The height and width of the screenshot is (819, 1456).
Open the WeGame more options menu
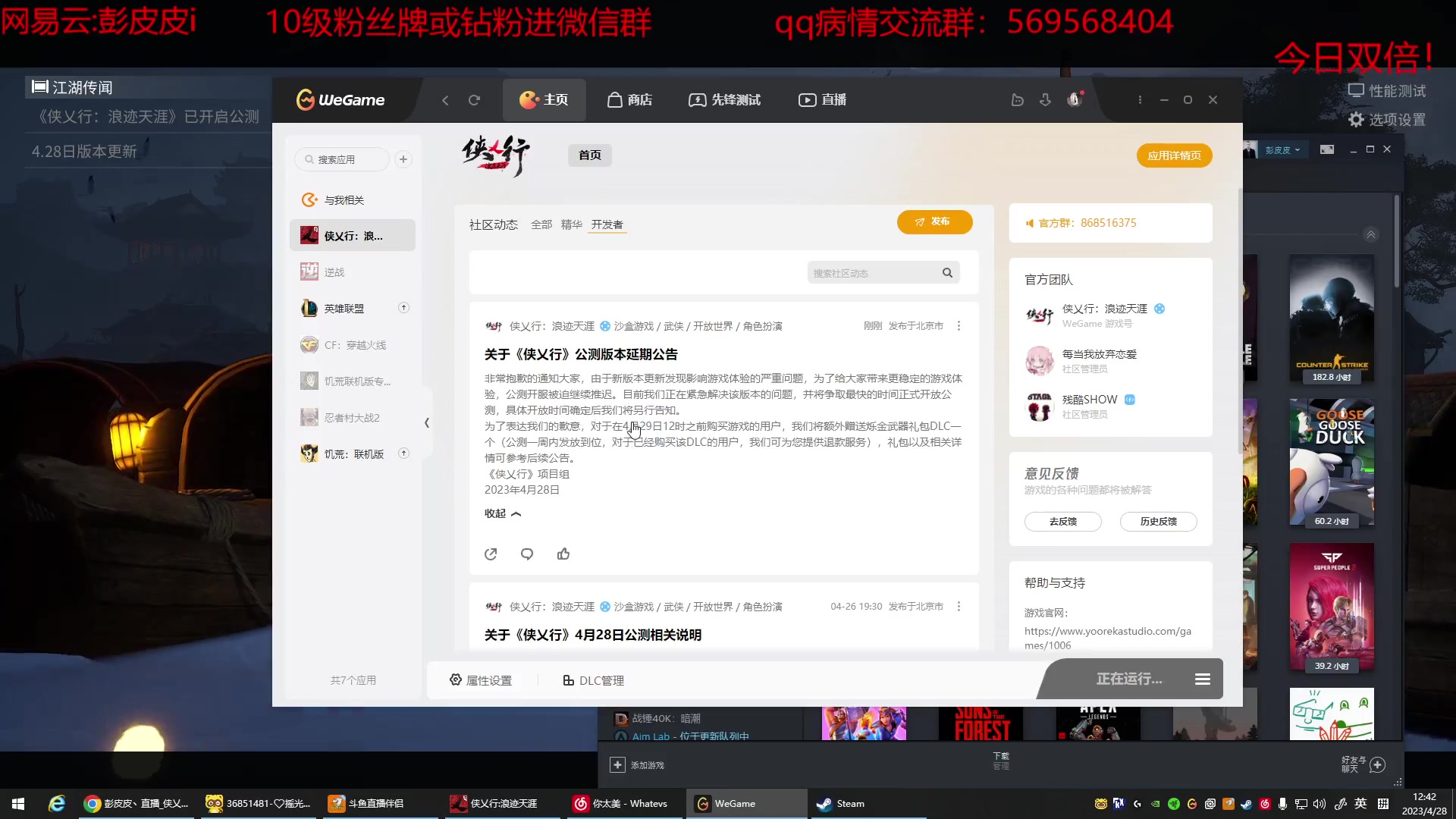(1140, 100)
